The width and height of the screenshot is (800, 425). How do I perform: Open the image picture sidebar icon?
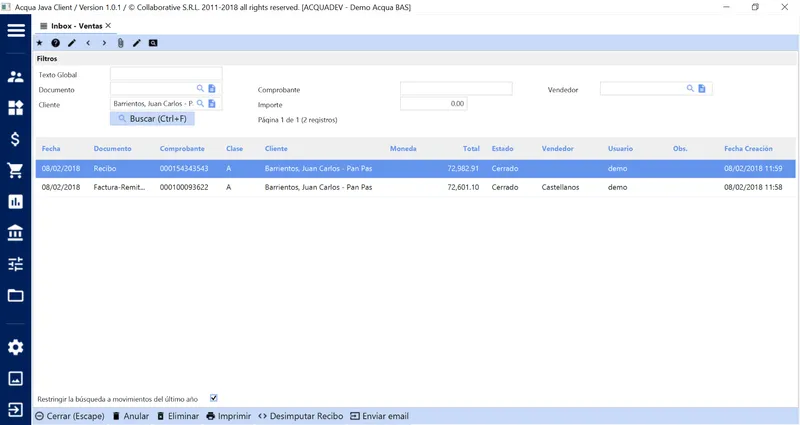pyautogui.click(x=16, y=379)
